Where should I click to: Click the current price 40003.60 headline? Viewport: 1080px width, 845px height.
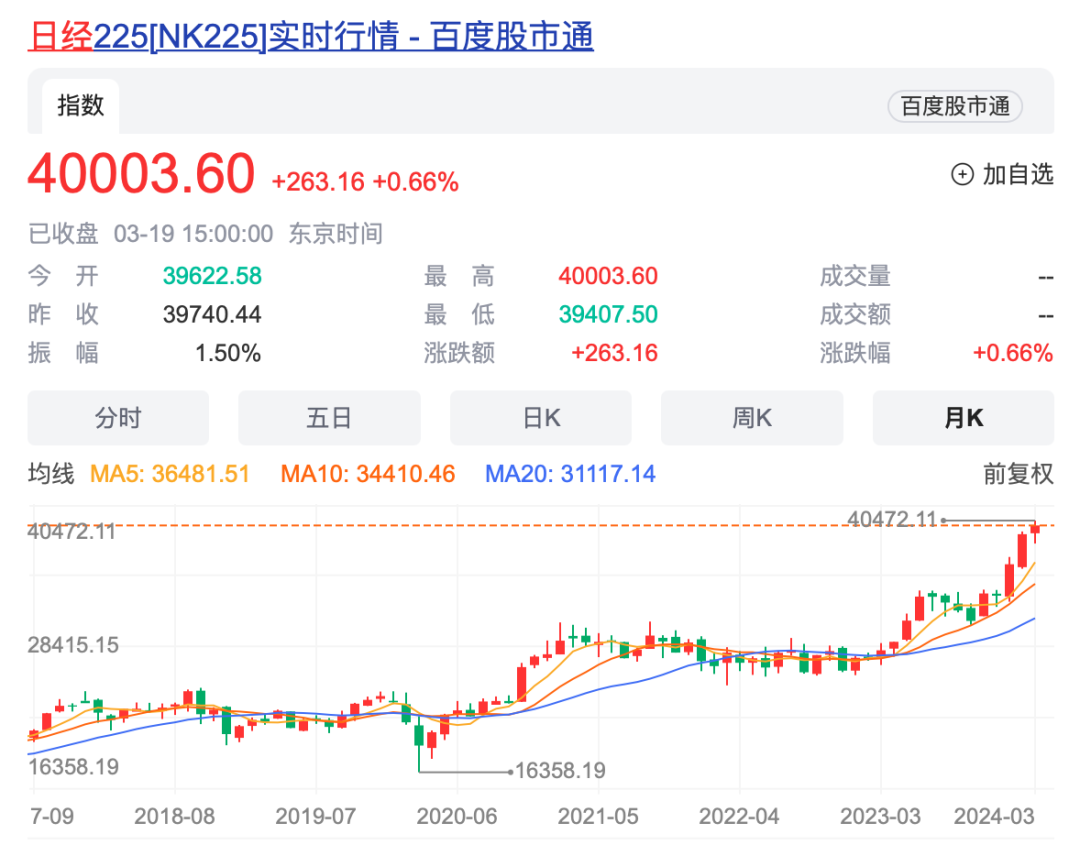pyautogui.click(x=140, y=174)
